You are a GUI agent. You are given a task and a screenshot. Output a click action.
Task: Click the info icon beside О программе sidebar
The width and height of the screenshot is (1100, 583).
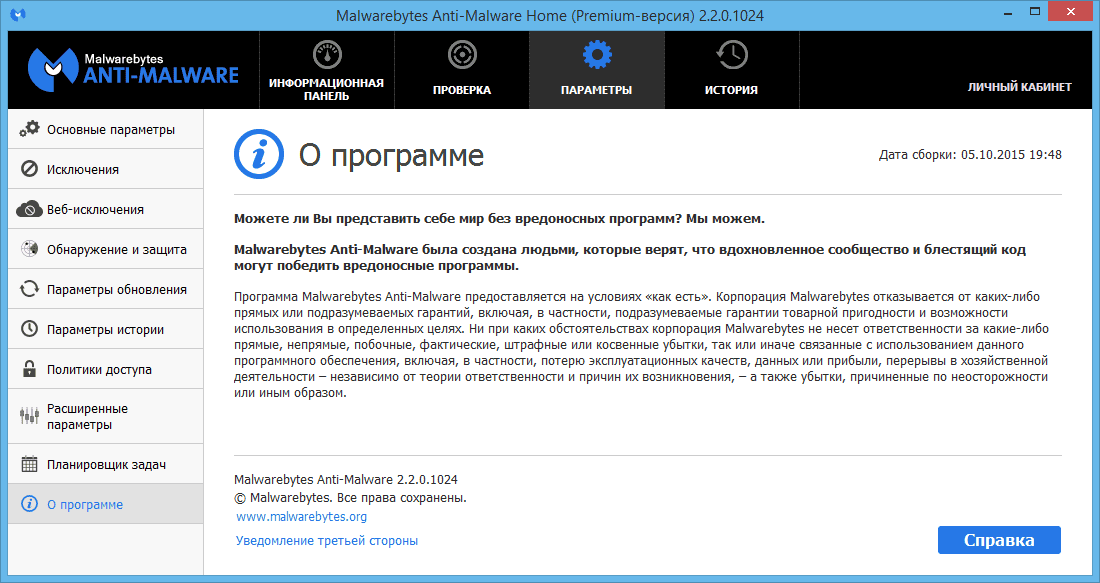click(x=29, y=504)
